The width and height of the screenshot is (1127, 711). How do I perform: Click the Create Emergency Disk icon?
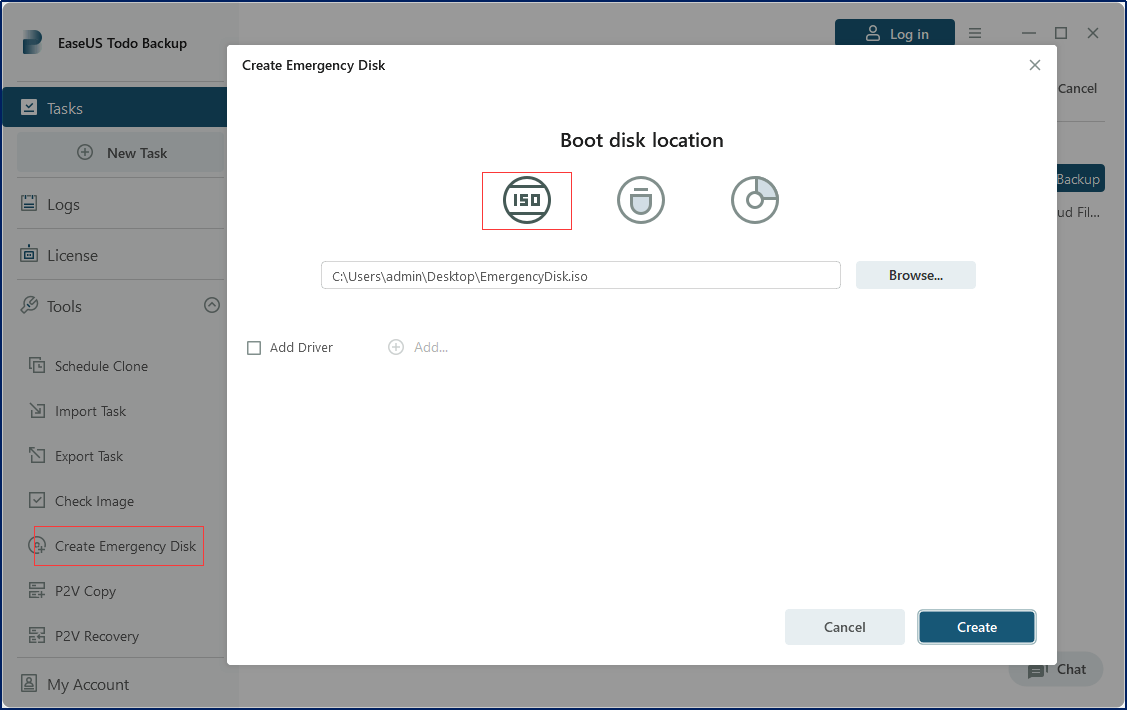[x=37, y=546]
